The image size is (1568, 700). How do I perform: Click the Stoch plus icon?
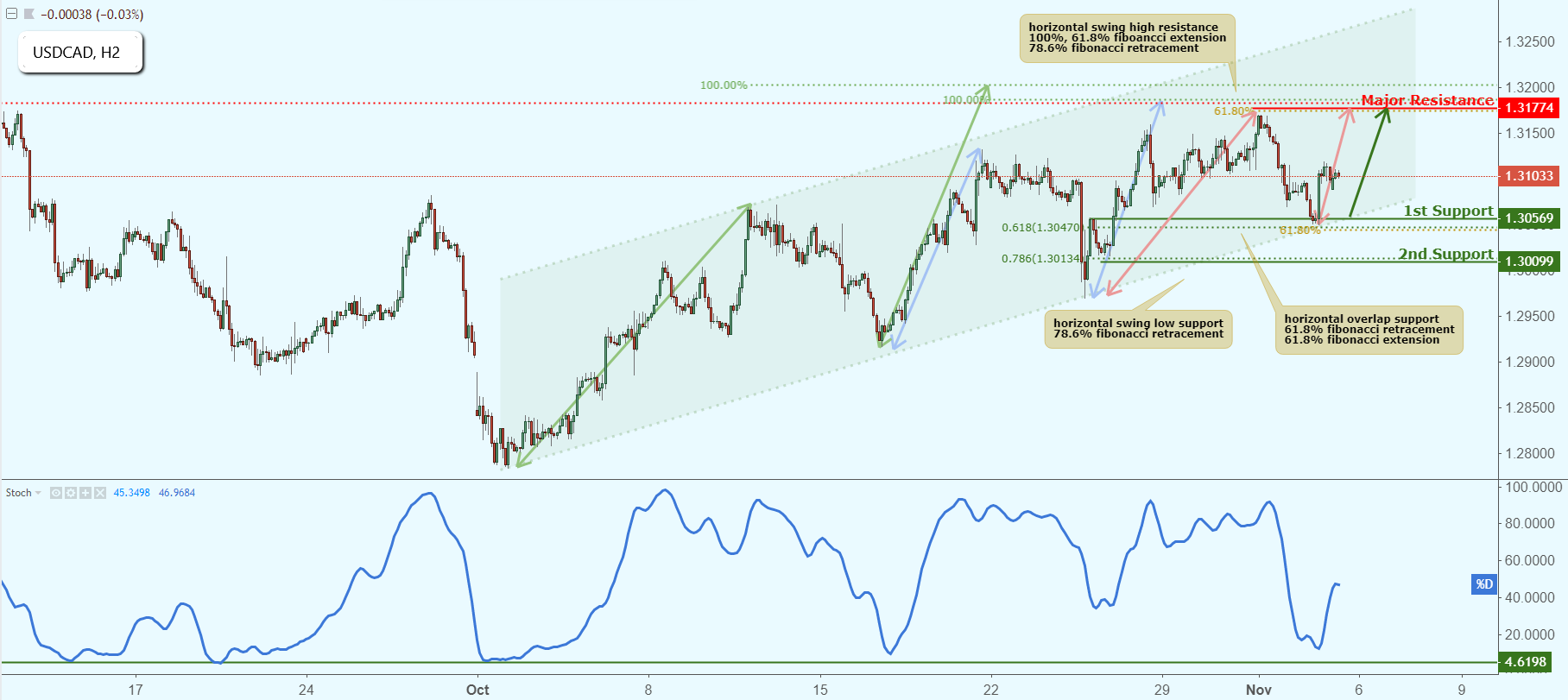(x=85, y=493)
